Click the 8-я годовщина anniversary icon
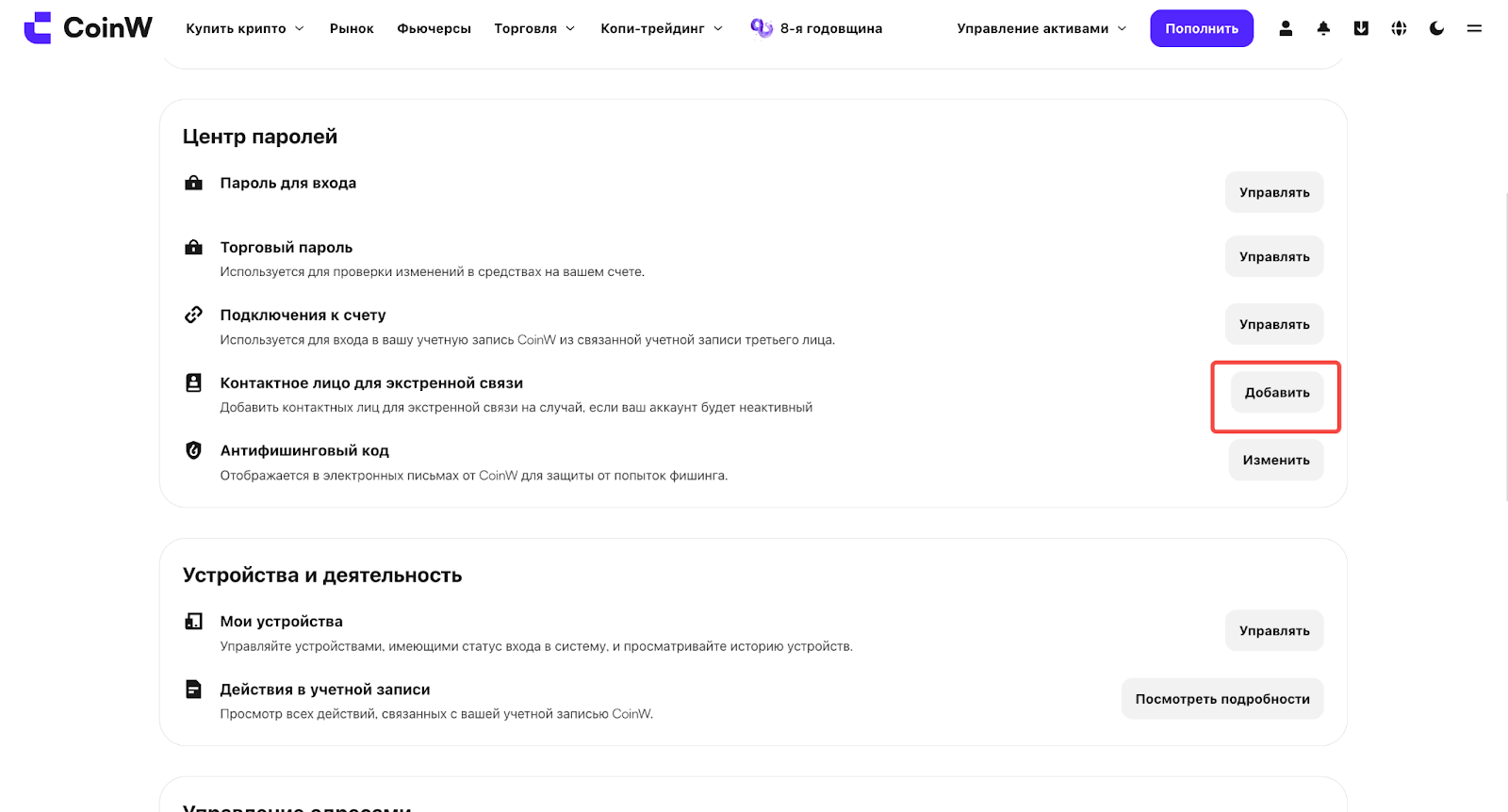The width and height of the screenshot is (1508, 812). coord(762,28)
